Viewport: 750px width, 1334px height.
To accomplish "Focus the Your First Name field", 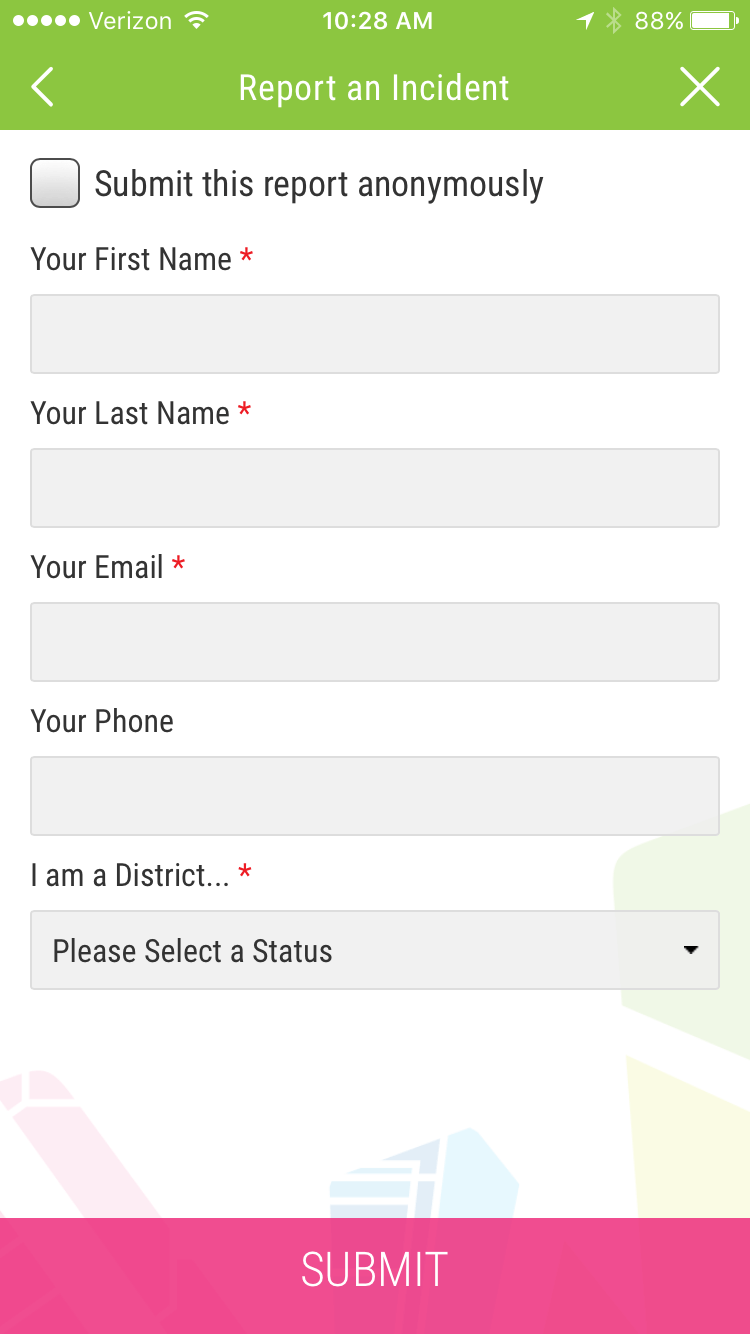I will (374, 334).
